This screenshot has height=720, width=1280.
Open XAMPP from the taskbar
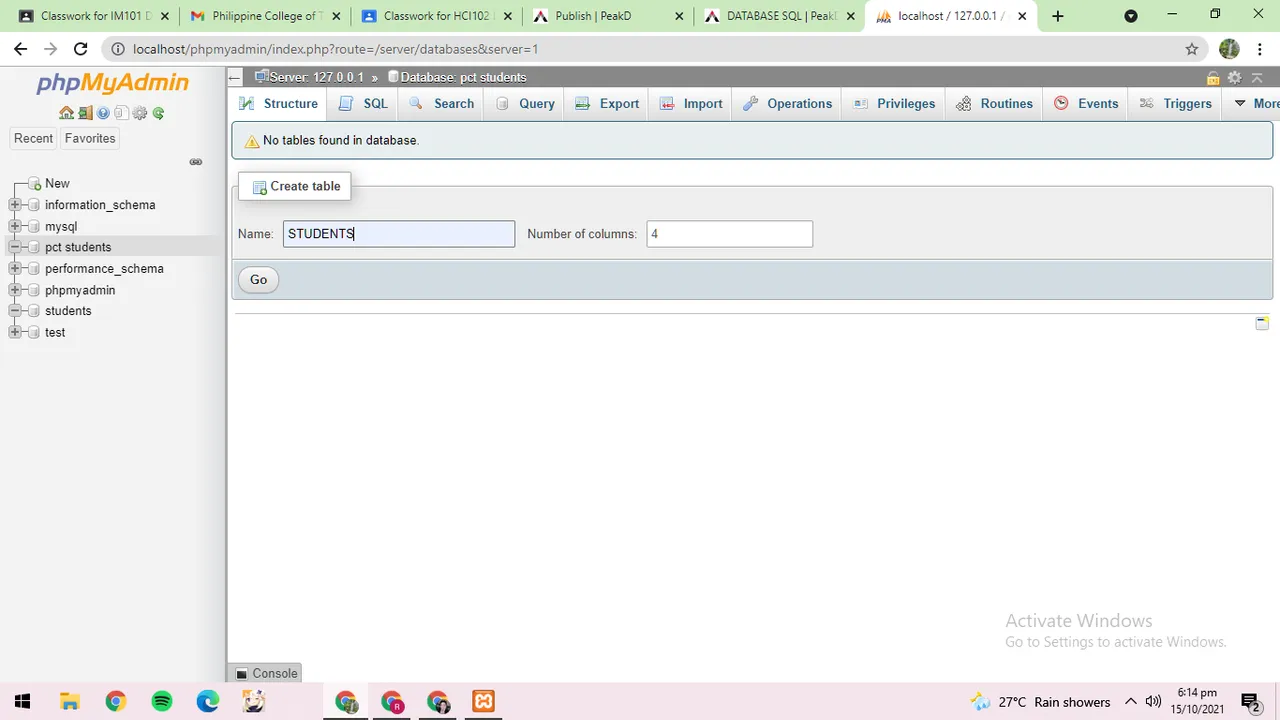[x=484, y=701]
